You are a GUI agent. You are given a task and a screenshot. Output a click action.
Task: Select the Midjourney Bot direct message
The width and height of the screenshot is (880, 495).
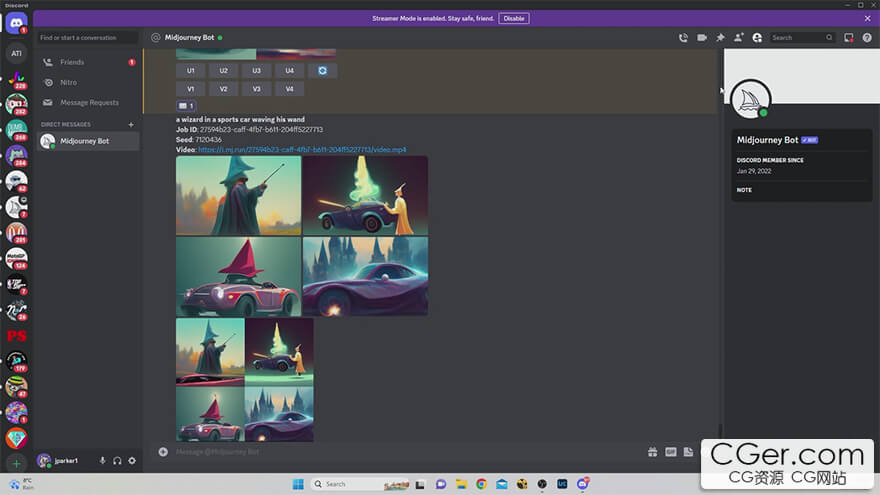point(88,141)
